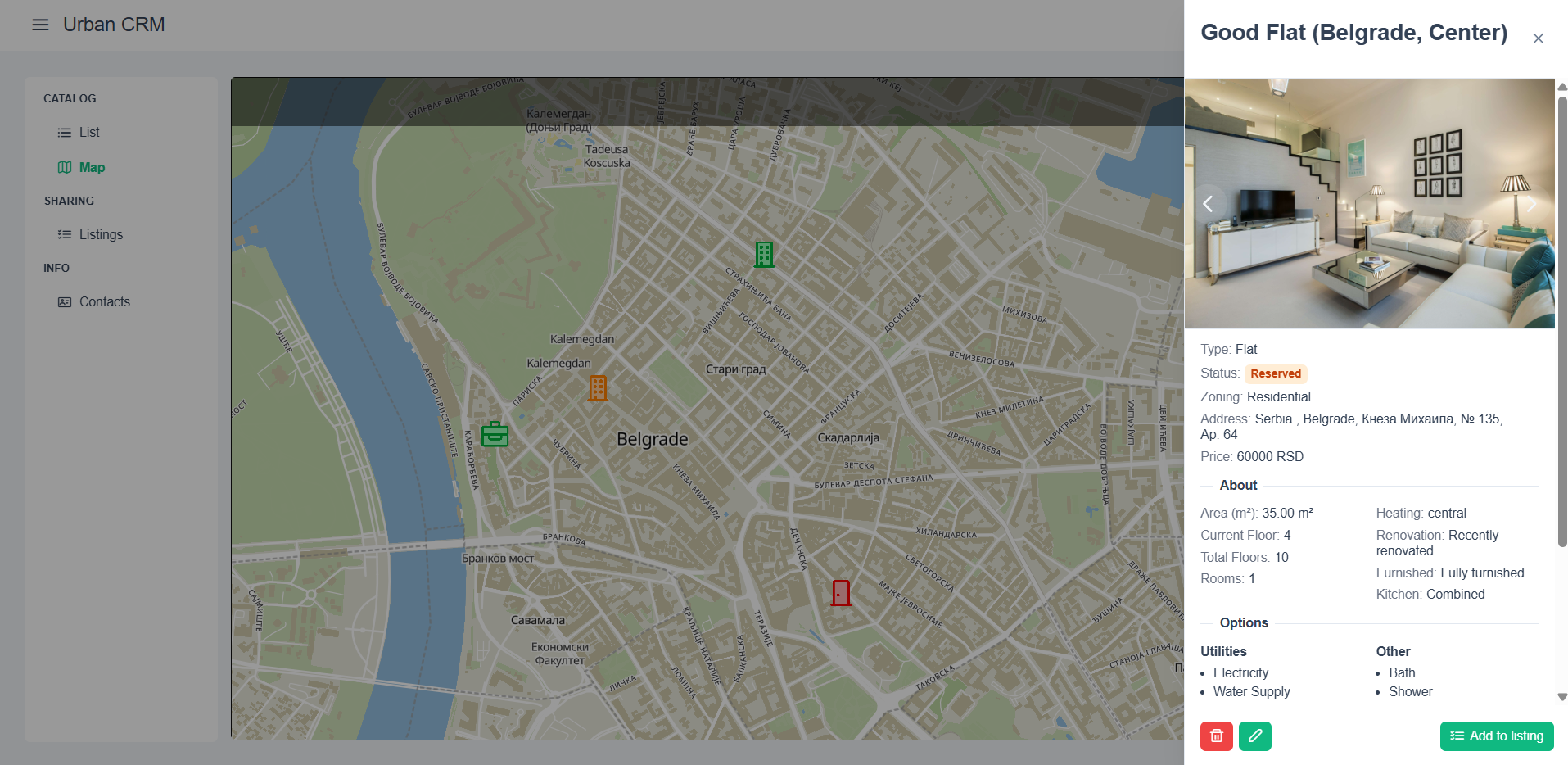Click the orange building marker on map

[598, 387]
